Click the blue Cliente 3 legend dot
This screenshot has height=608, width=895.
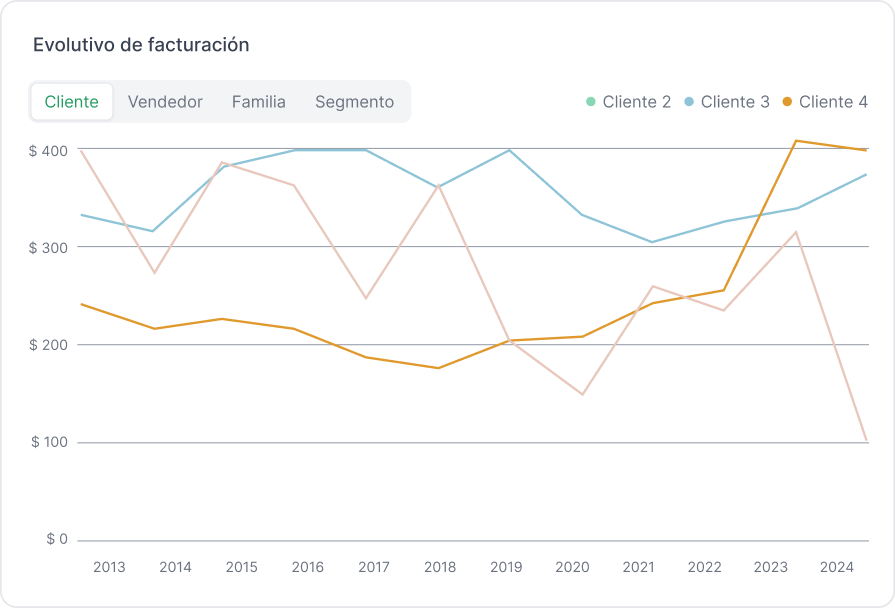point(689,102)
